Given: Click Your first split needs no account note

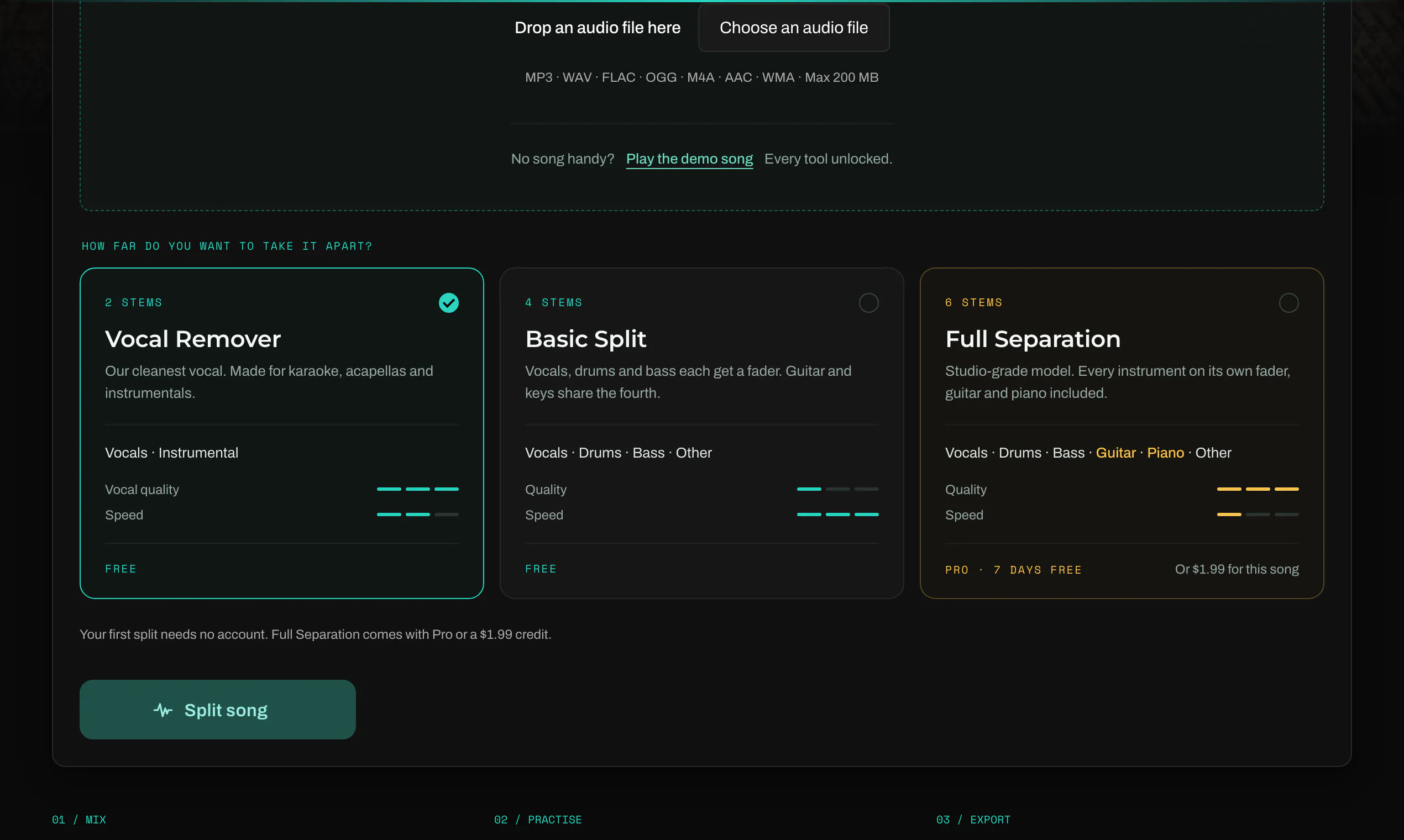Looking at the screenshot, I should [x=315, y=634].
